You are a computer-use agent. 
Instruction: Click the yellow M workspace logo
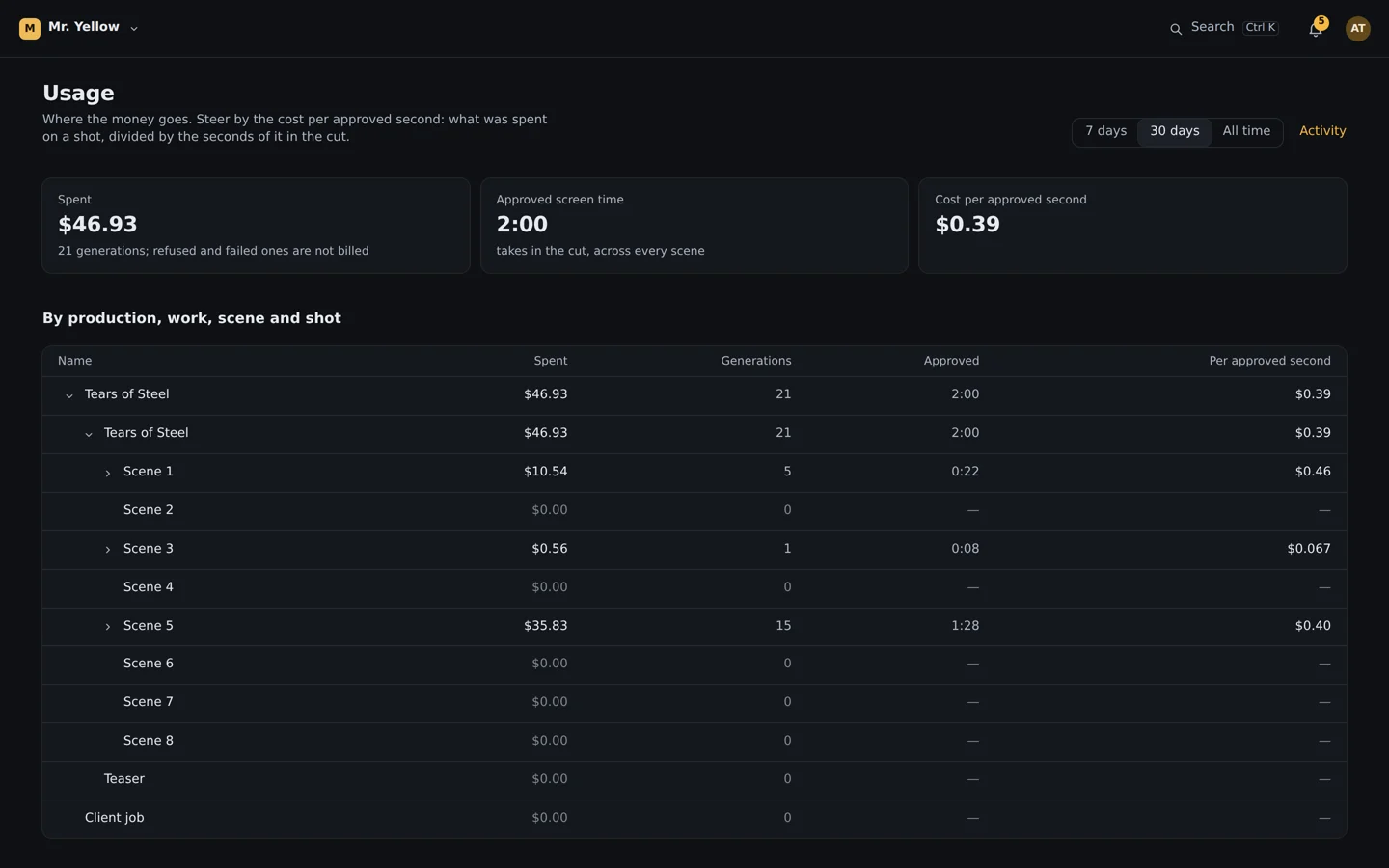point(30,28)
